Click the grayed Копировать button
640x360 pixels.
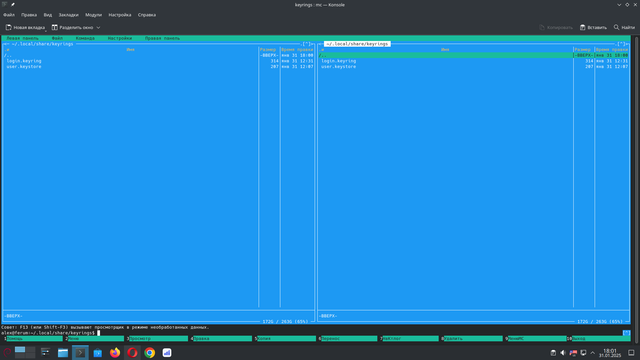tap(556, 27)
